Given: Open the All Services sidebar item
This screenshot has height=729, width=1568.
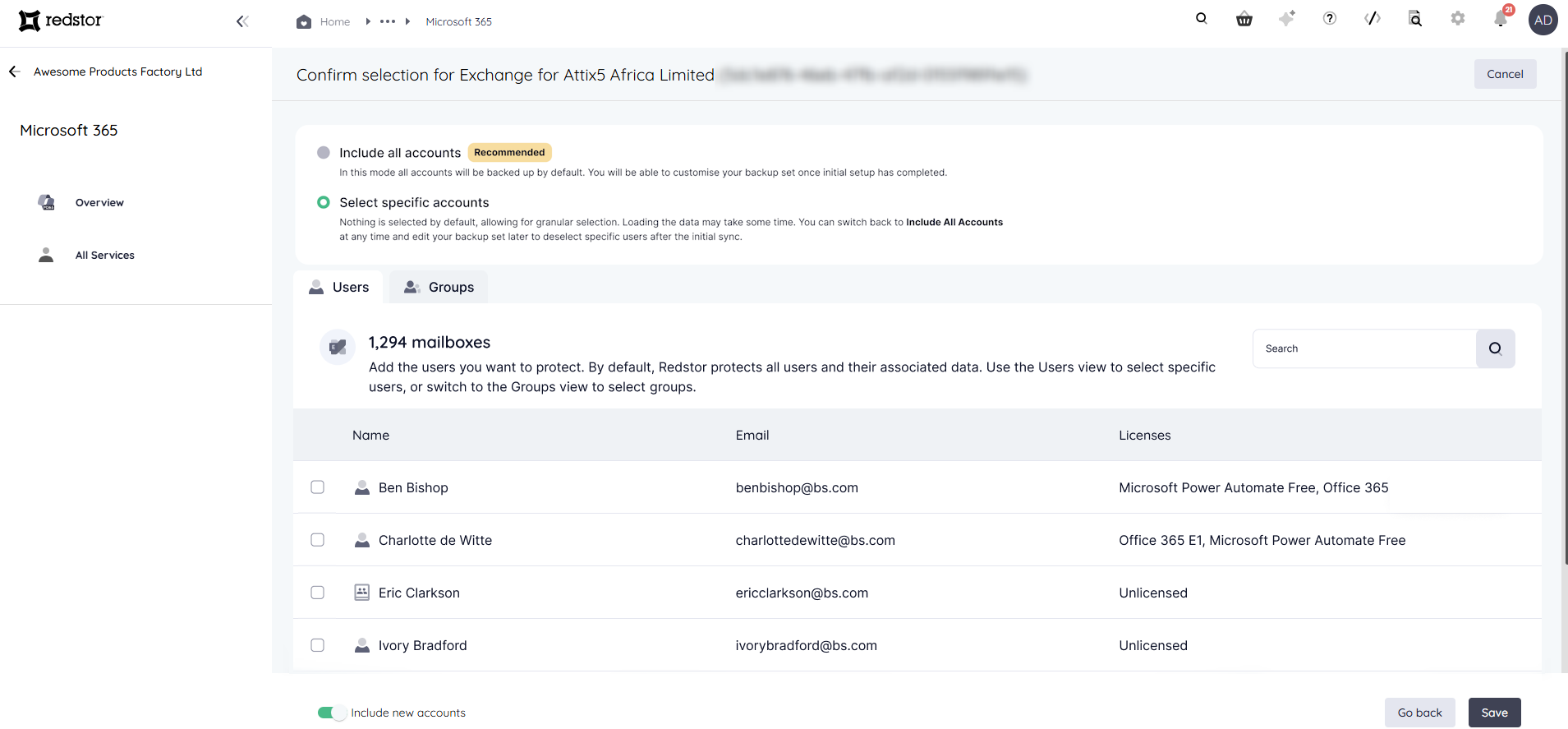Looking at the screenshot, I should point(104,255).
